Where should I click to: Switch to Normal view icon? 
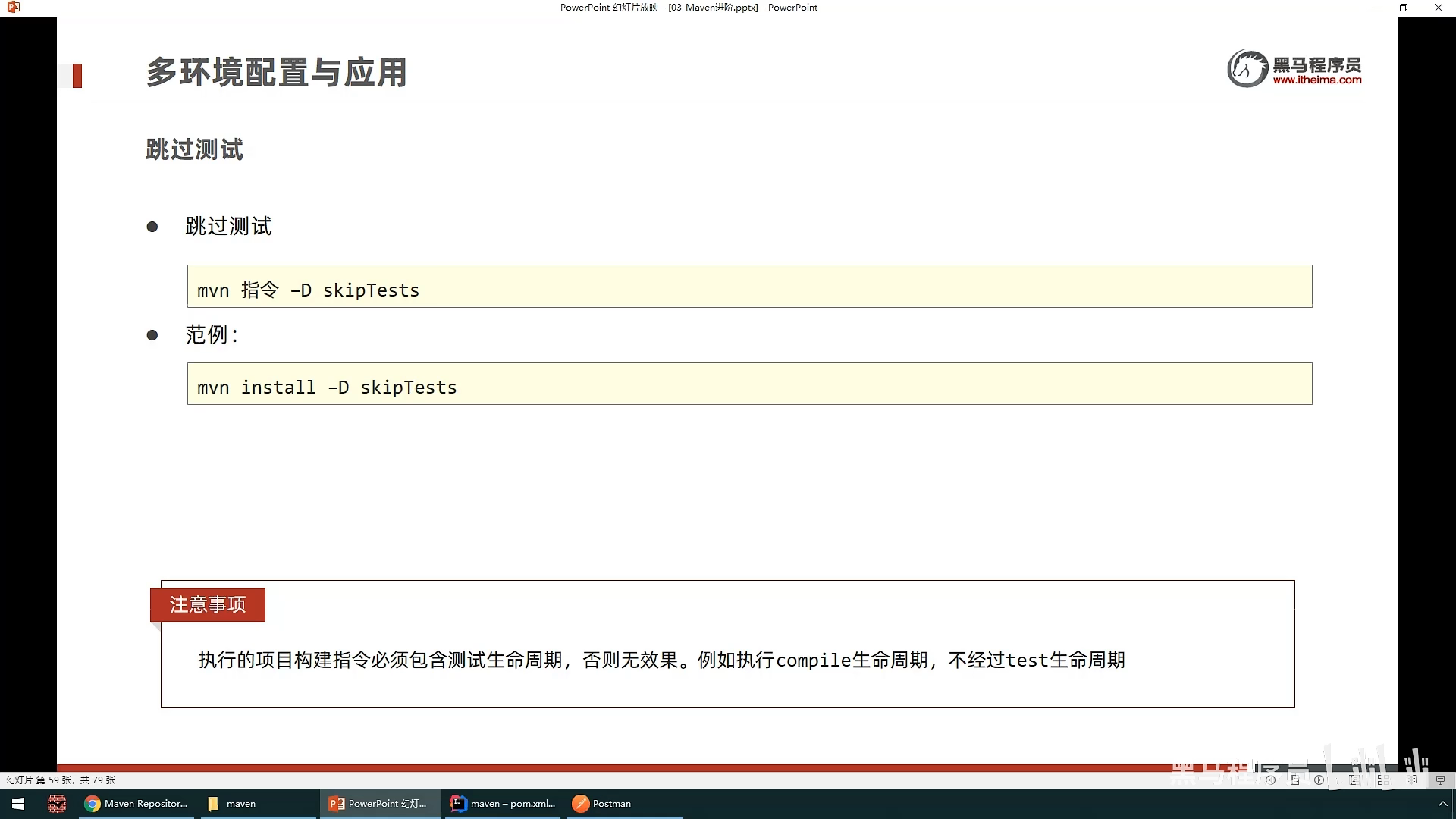tap(1353, 780)
